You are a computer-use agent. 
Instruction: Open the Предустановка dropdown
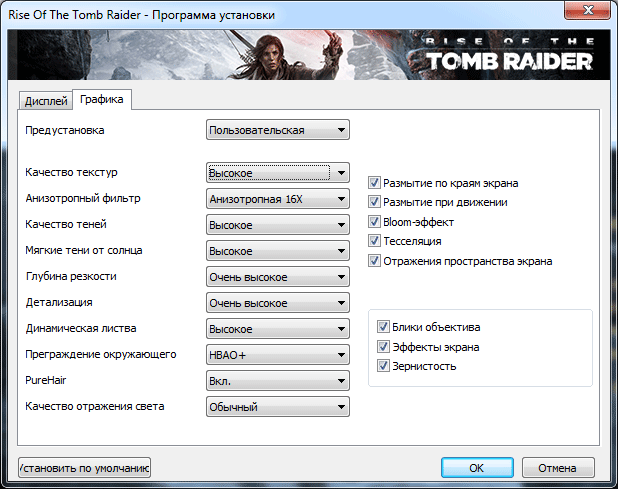(277, 130)
